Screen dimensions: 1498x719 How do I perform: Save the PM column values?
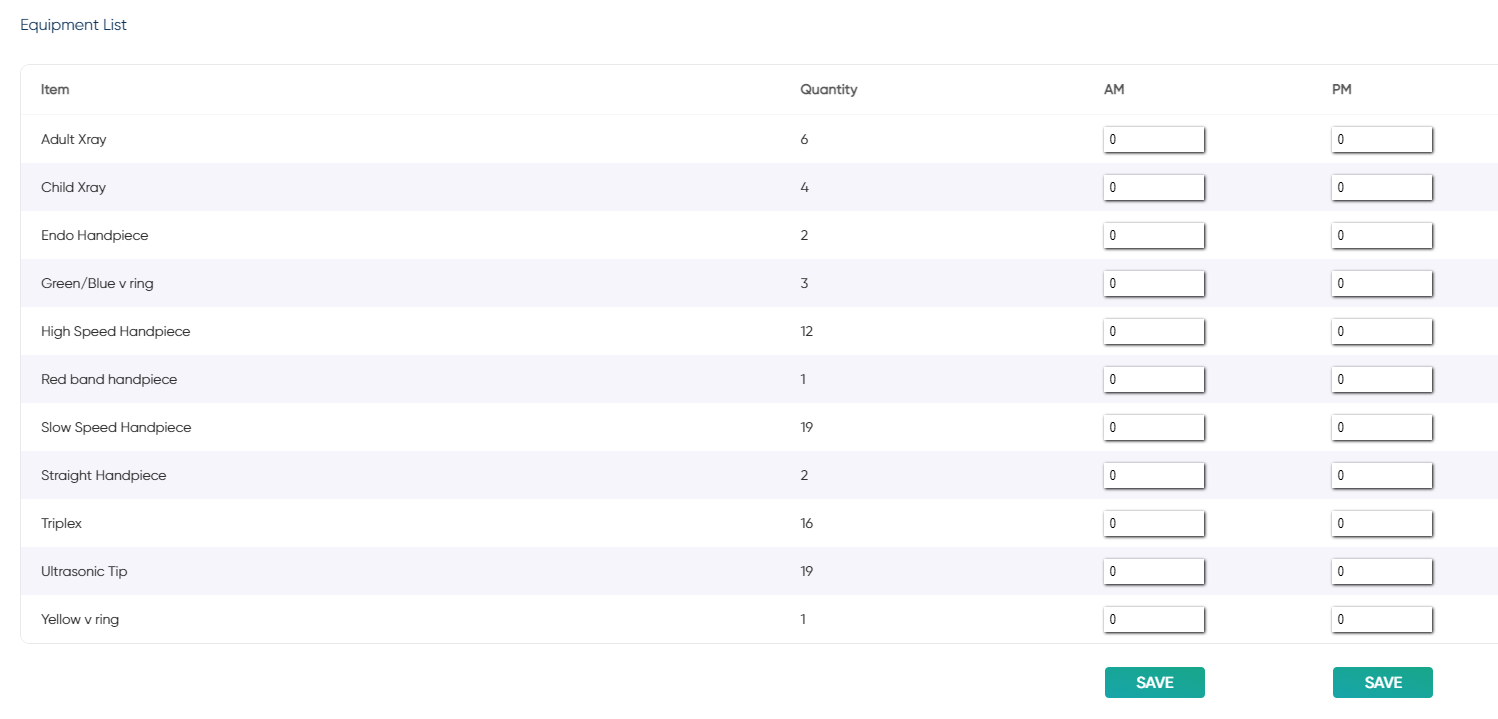[x=1383, y=682]
